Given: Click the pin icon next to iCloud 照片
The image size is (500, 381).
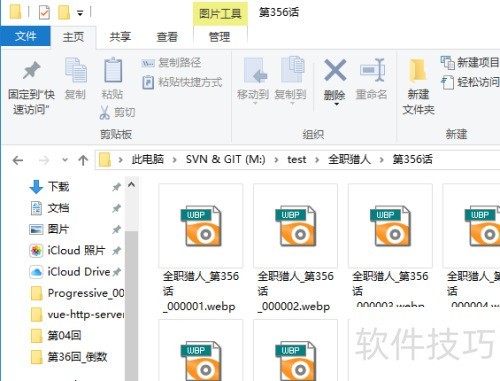Looking at the screenshot, I should pyautogui.click(x=116, y=251).
